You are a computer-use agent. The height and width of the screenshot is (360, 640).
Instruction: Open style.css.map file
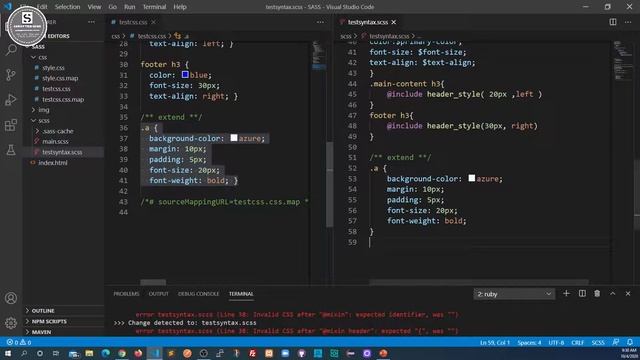tap(60, 78)
